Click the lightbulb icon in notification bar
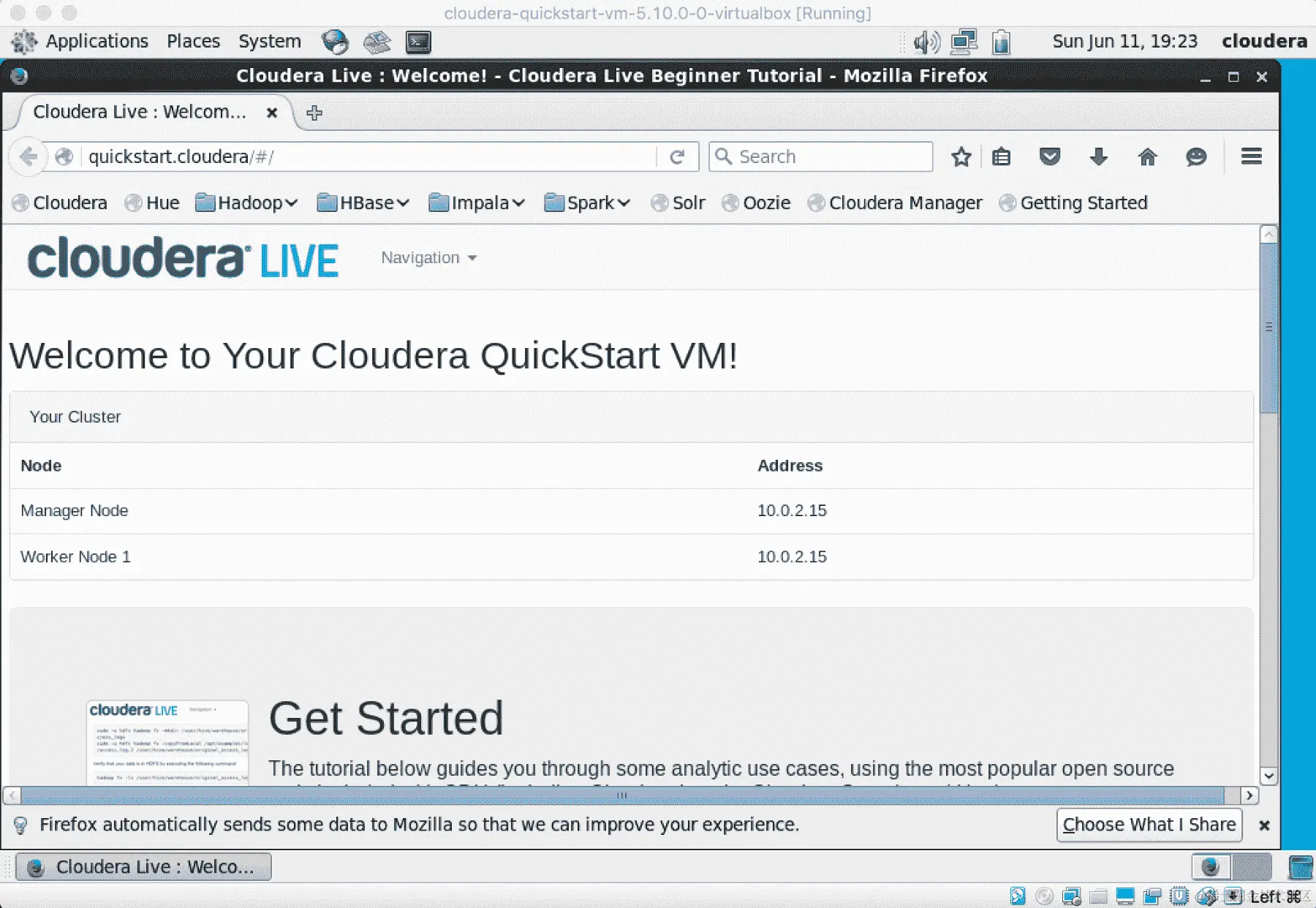This screenshot has height=908, width=1316. (20, 825)
